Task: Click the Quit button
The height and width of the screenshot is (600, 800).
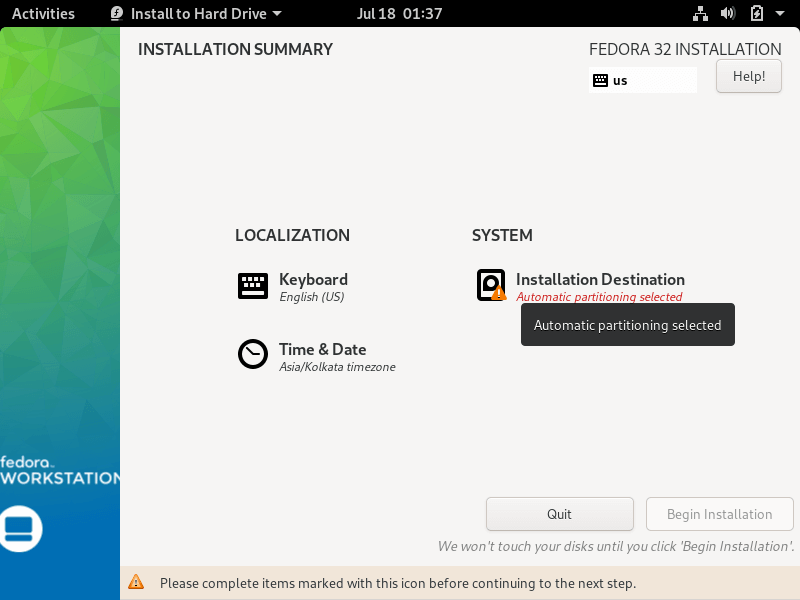Action: coord(560,514)
